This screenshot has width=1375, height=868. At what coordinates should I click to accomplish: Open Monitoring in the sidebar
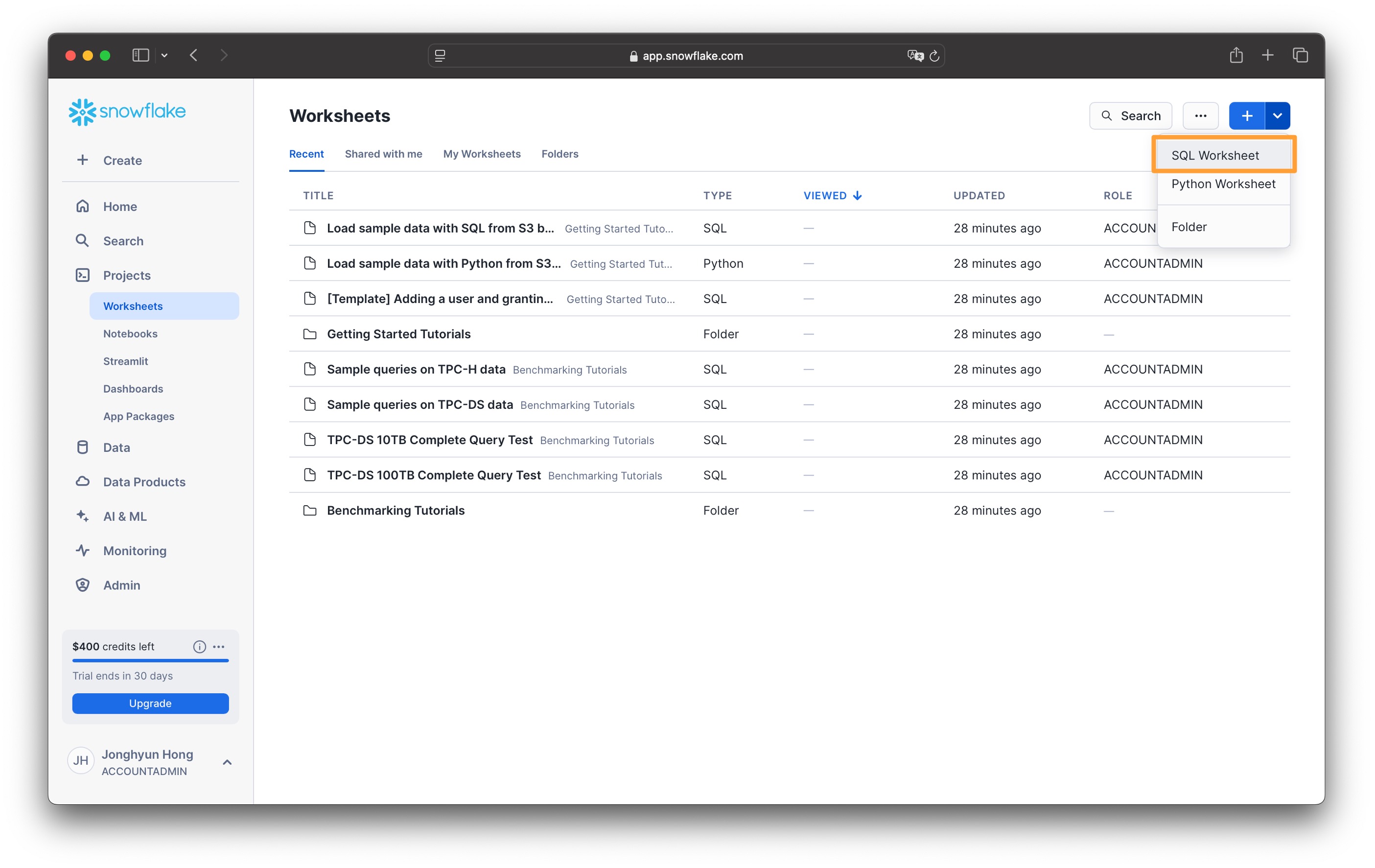(x=134, y=550)
